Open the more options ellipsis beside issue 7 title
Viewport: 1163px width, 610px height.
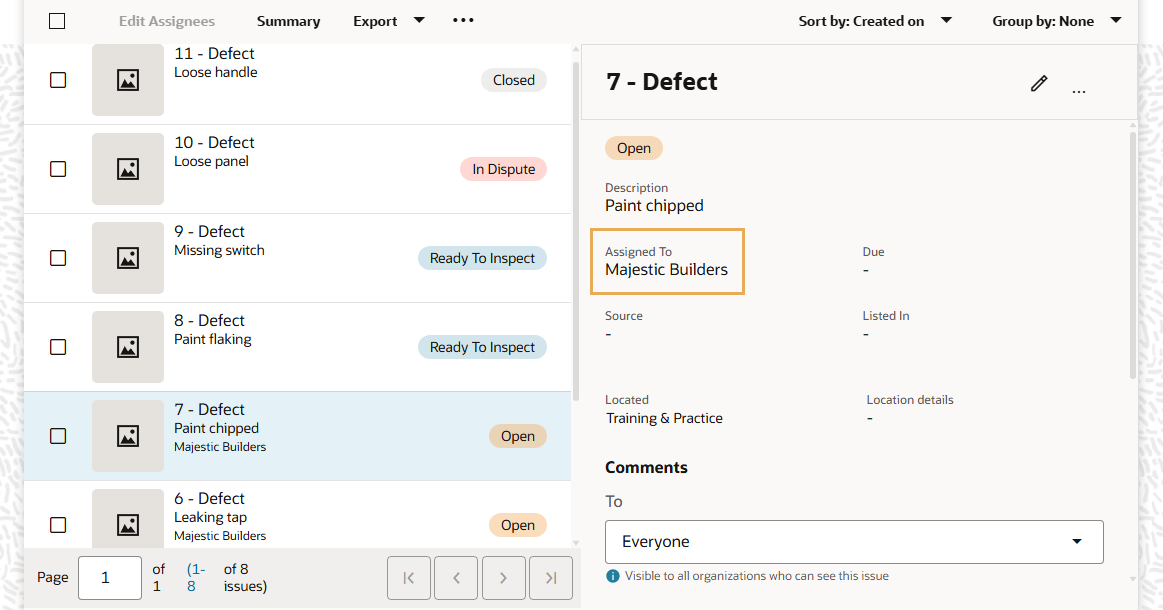tap(1079, 91)
